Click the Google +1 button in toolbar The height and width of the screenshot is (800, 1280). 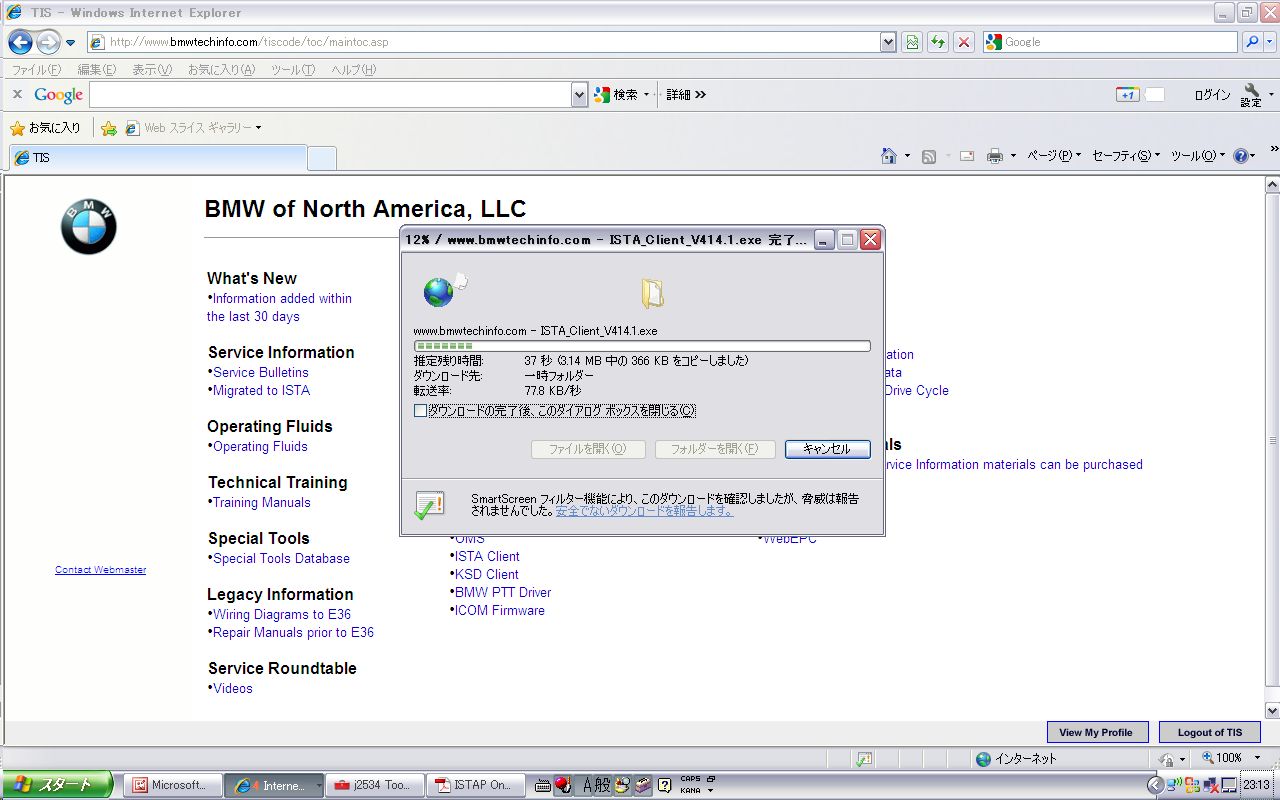point(1127,95)
